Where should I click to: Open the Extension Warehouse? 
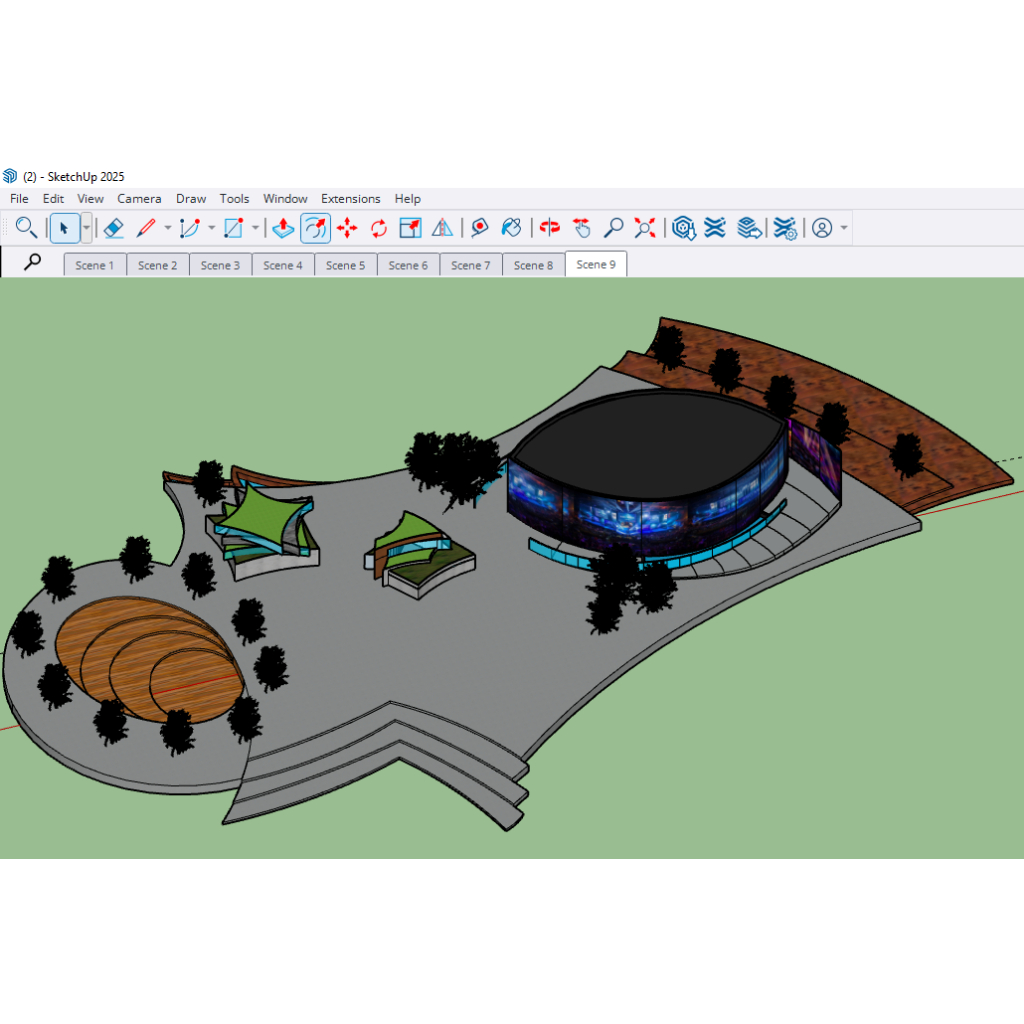tap(715, 228)
